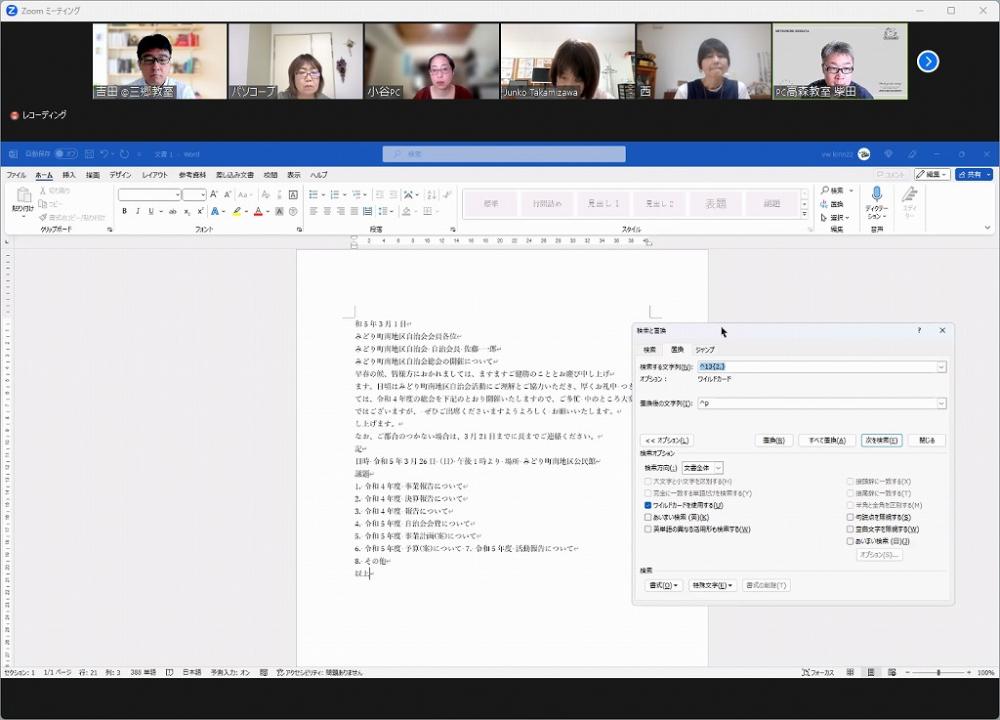The height and width of the screenshot is (720, 1000).
Task: Click the Italic formatting icon
Action: (x=138, y=212)
